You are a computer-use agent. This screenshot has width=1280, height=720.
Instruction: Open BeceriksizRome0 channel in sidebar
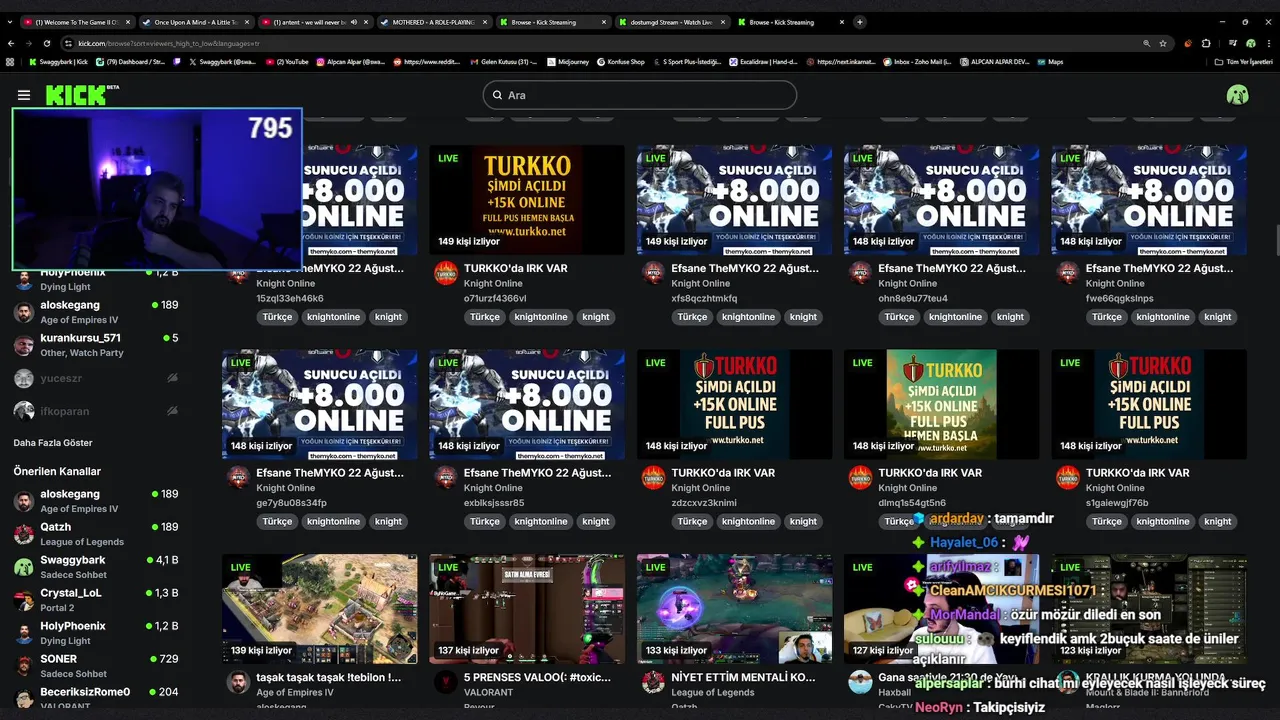pyautogui.click(x=96, y=697)
